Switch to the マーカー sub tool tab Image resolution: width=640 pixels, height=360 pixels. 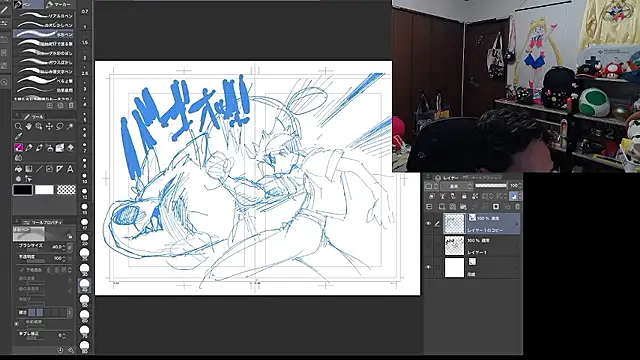pos(59,4)
